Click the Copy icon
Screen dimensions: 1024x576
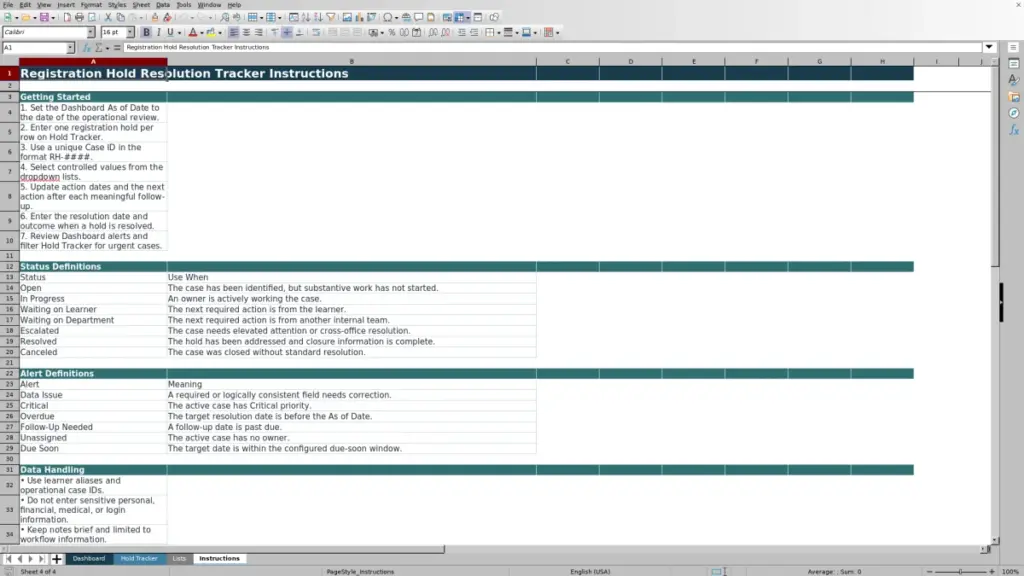tap(120, 18)
